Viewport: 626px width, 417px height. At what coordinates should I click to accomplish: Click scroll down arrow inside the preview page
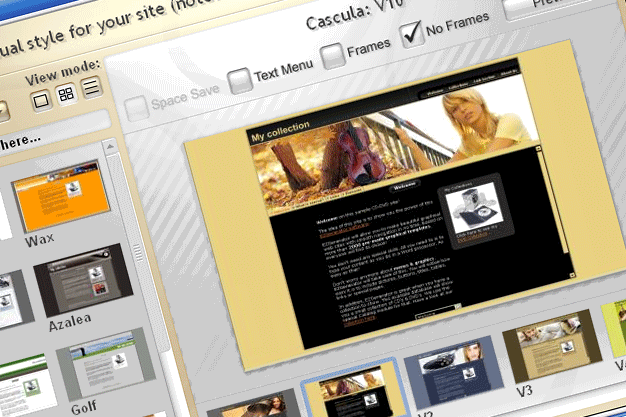point(572,275)
